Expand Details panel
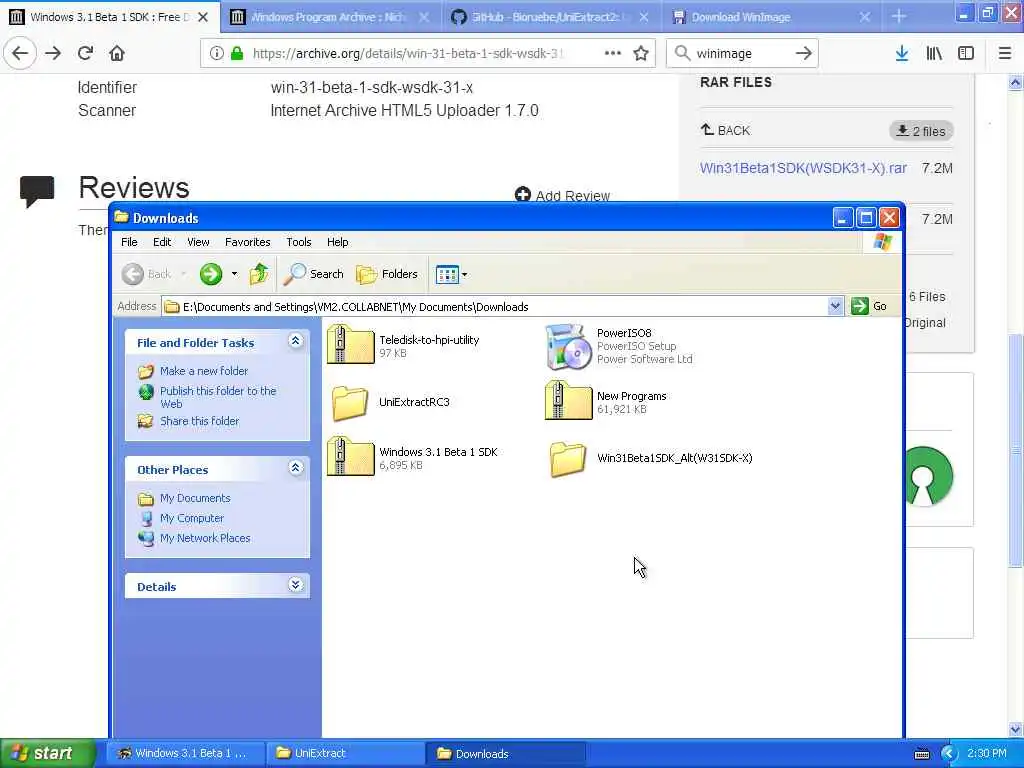 click(x=295, y=584)
